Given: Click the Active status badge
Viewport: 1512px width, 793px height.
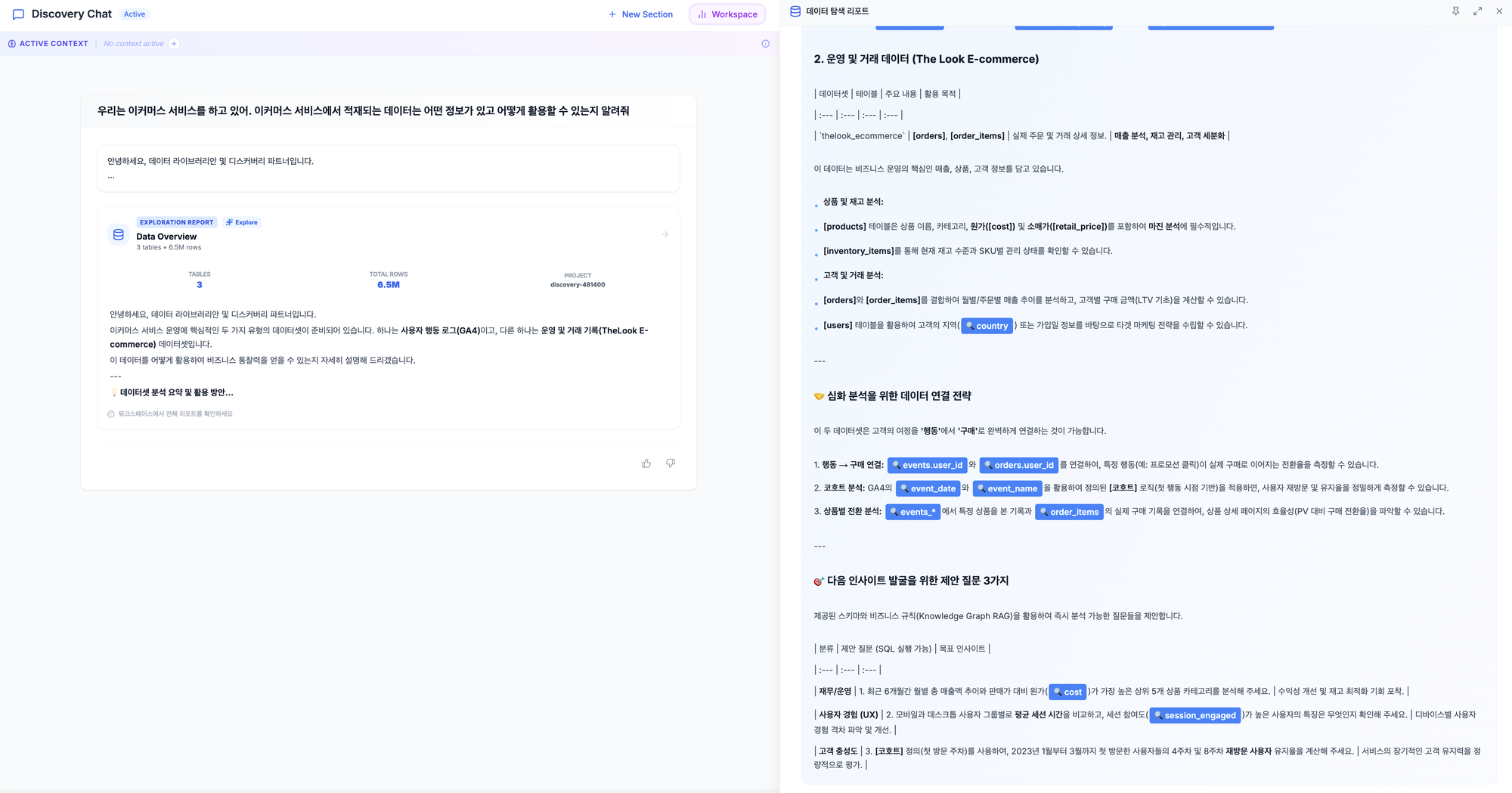Looking at the screenshot, I should click(x=135, y=14).
